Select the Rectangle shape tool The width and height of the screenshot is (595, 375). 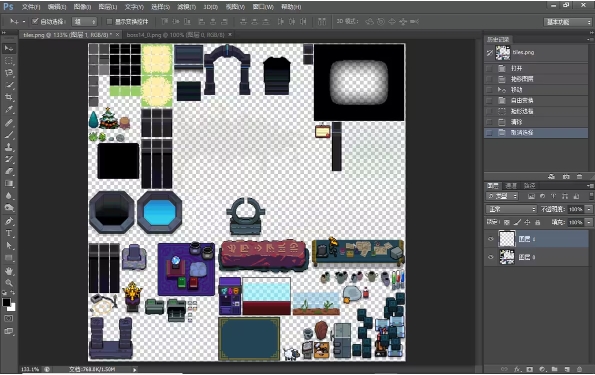click(9, 258)
